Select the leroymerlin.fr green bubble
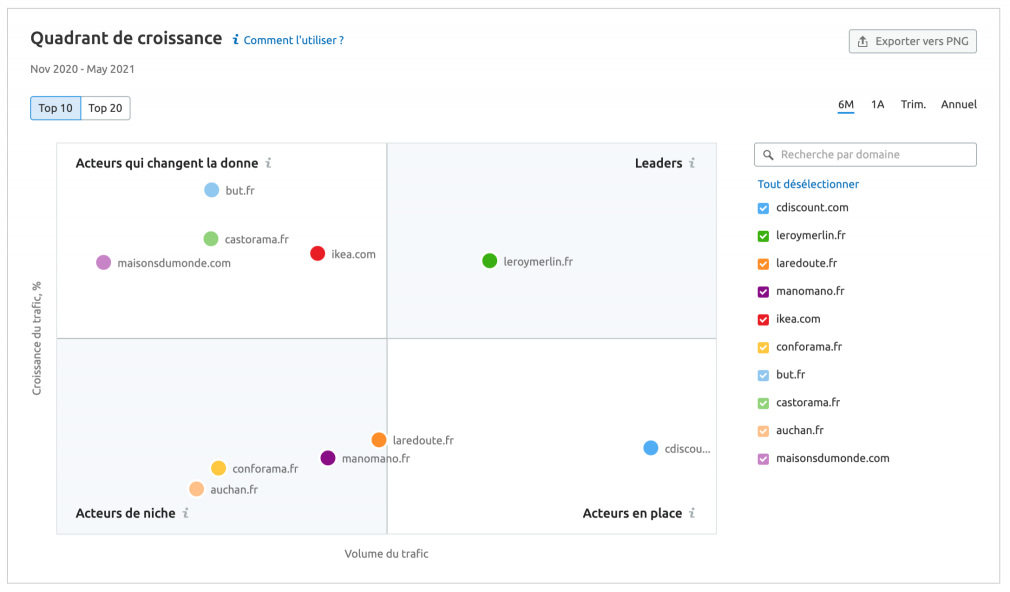Image resolution: width=1010 pixels, height=592 pixels. pos(490,261)
